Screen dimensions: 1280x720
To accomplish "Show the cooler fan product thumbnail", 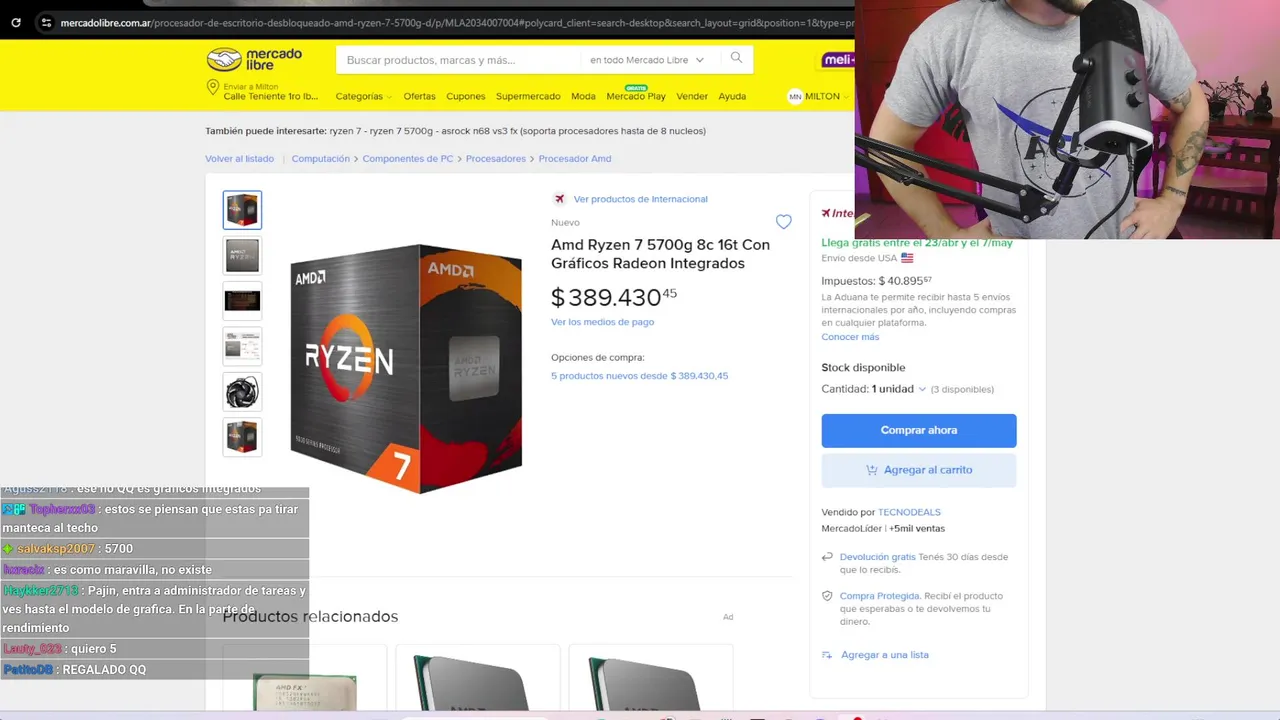I will pyautogui.click(x=242, y=392).
